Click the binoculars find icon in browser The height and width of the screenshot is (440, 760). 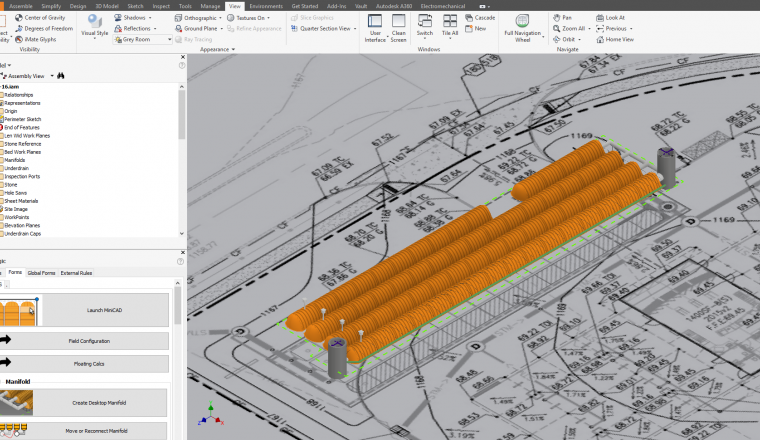[x=61, y=76]
